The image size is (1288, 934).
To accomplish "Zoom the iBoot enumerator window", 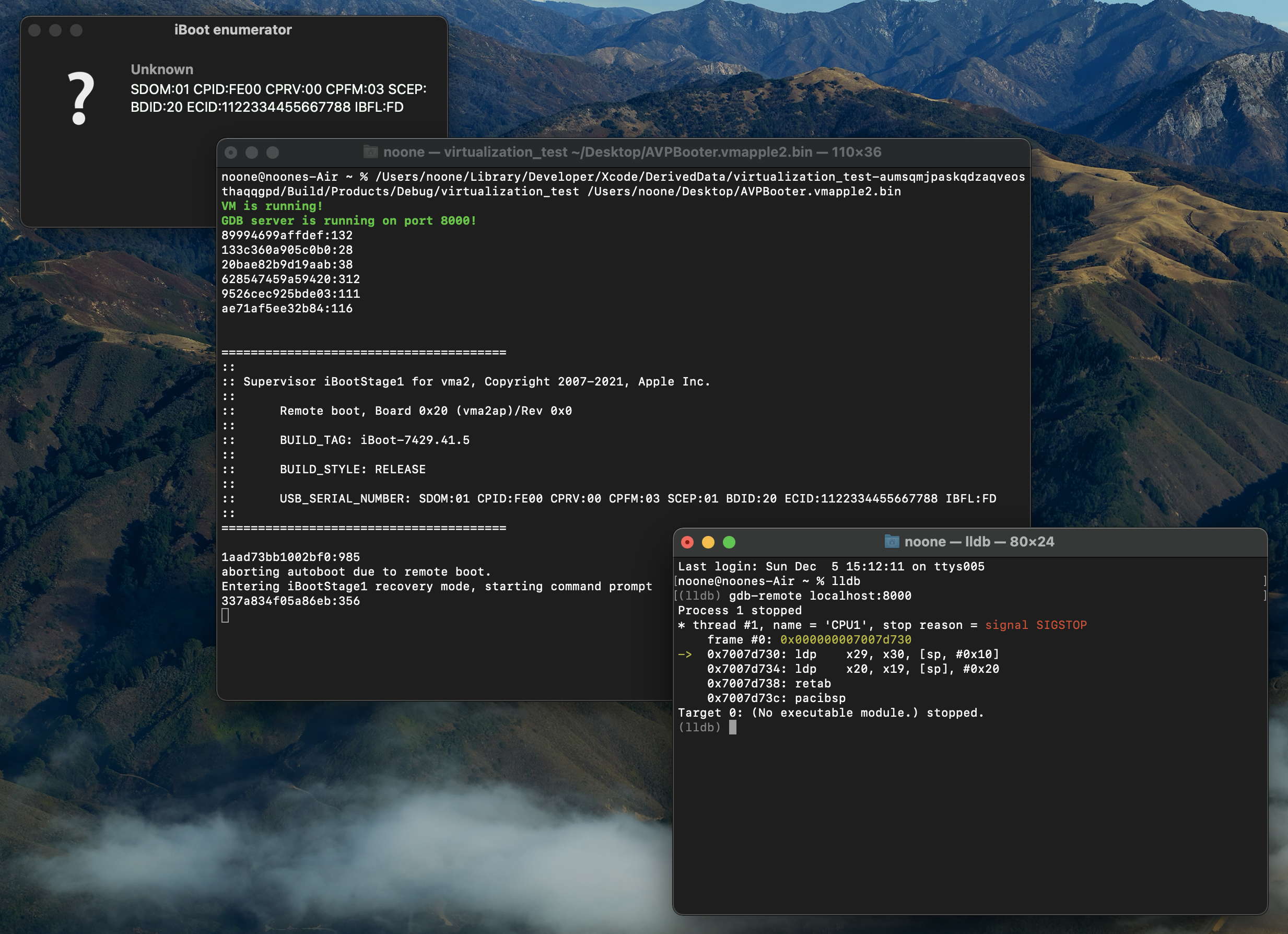I will (76, 30).
